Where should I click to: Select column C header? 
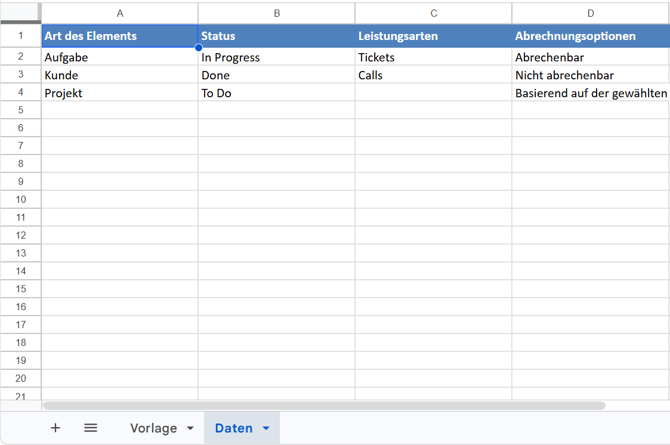(434, 13)
